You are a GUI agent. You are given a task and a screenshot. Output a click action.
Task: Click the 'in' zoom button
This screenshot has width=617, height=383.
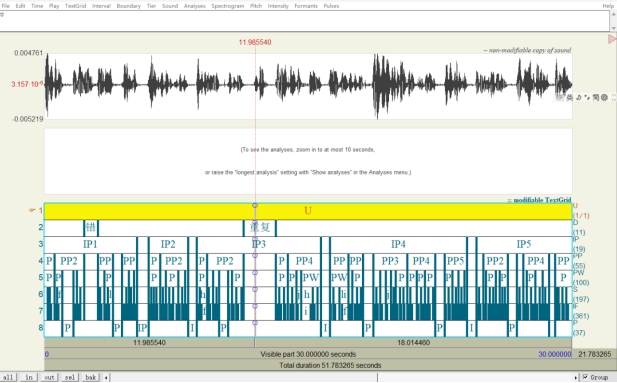click(29, 377)
